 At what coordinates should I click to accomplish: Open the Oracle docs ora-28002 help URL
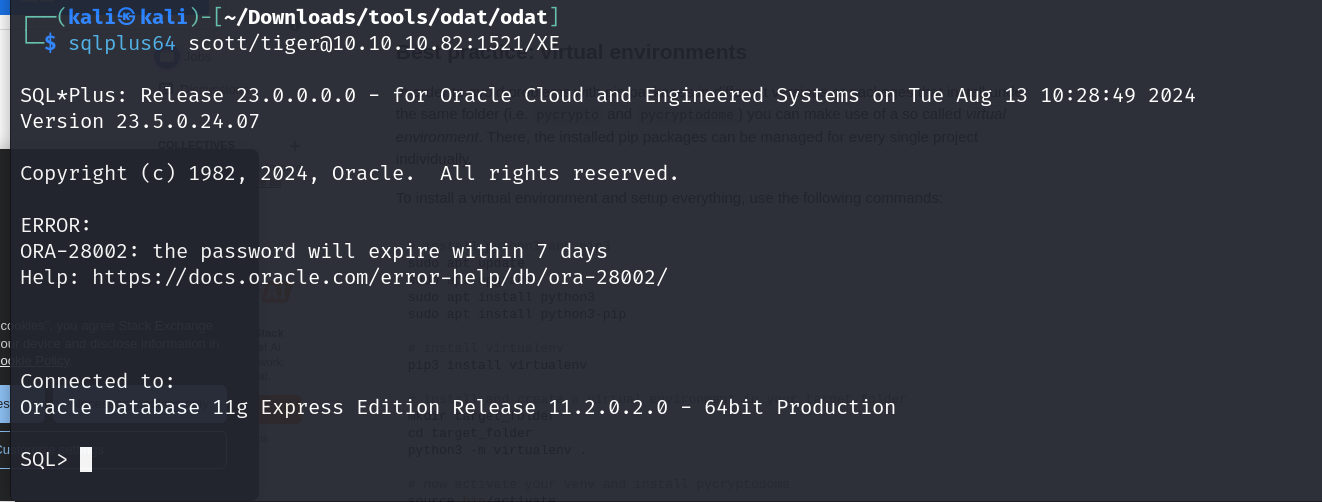pos(380,277)
